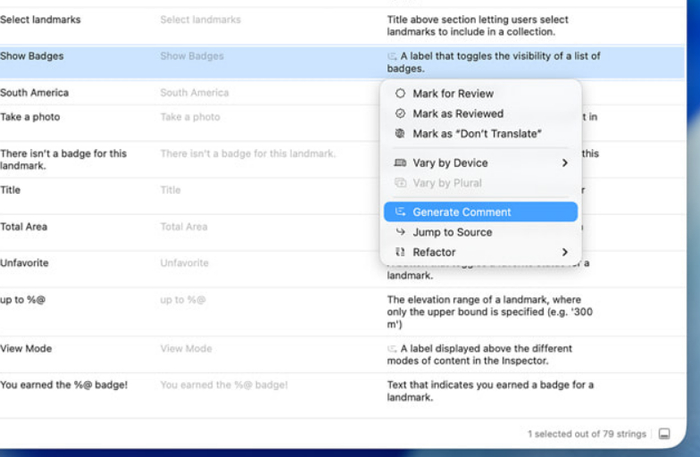The width and height of the screenshot is (700, 457).
Task: Click the Vary by Device icon
Action: click(400, 163)
